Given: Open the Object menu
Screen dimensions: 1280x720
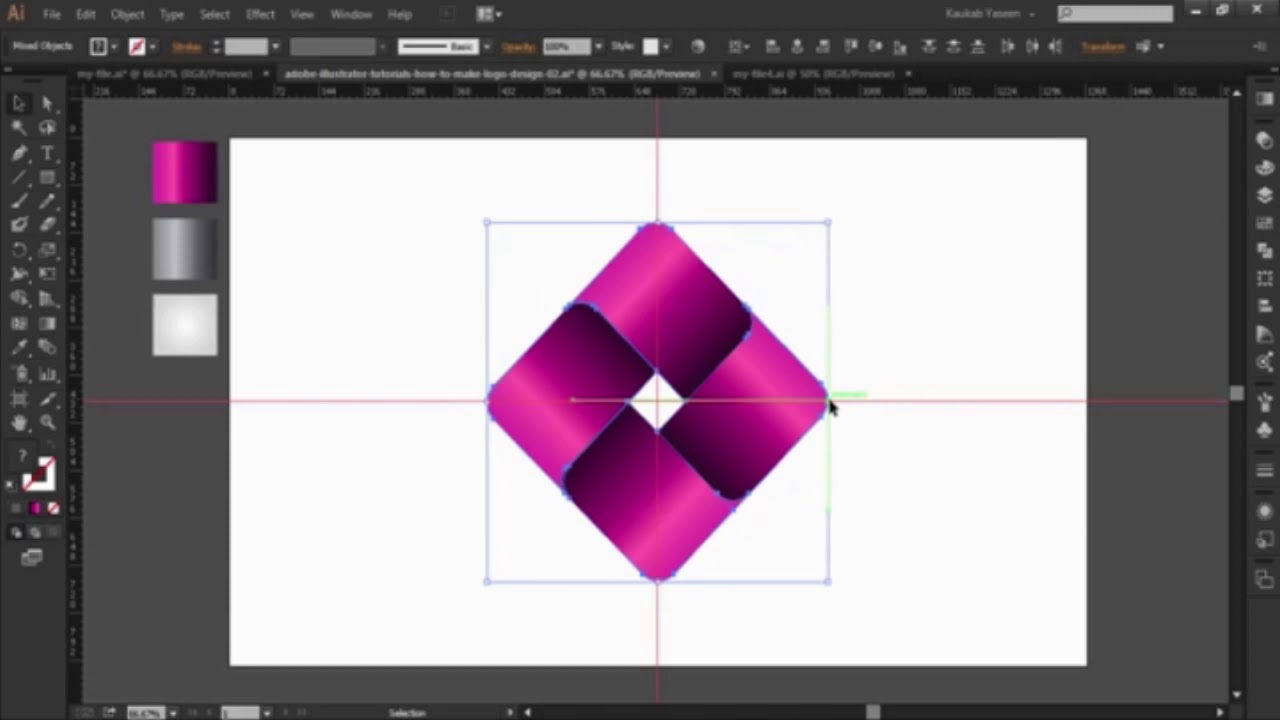Looking at the screenshot, I should [127, 15].
